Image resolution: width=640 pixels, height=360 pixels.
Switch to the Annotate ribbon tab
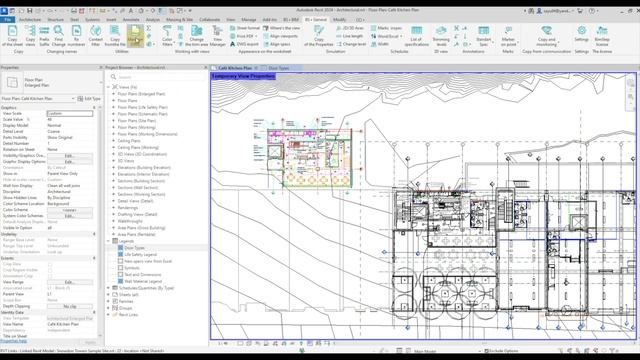(x=131, y=20)
